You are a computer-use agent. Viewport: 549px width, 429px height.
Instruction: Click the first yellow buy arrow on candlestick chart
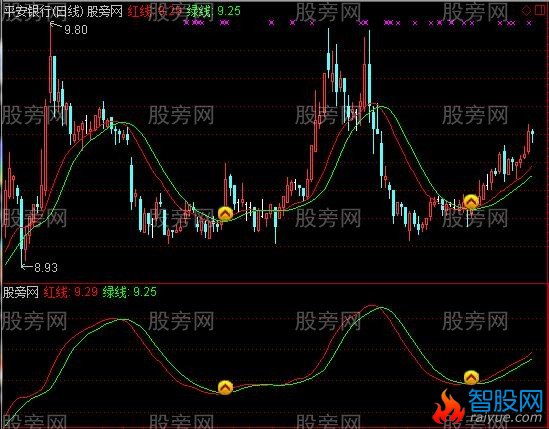pyautogui.click(x=225, y=213)
